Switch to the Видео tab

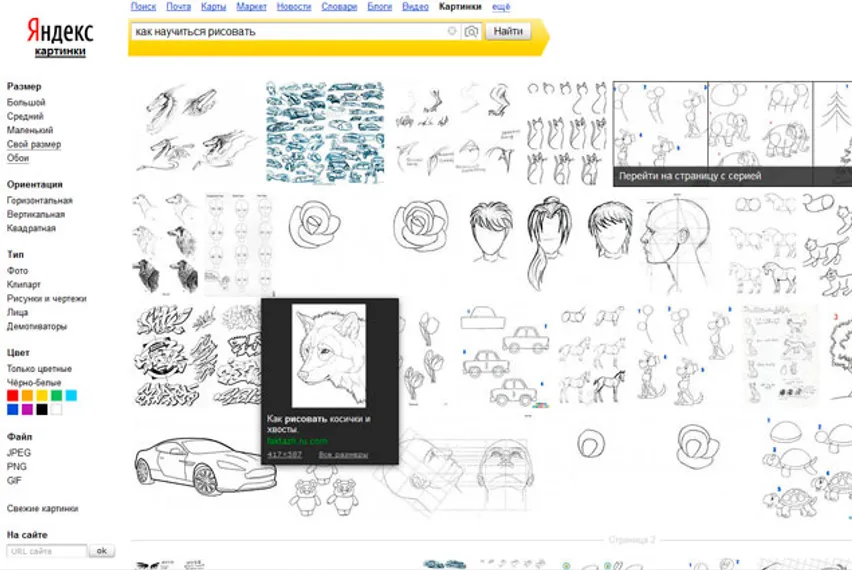click(415, 6)
